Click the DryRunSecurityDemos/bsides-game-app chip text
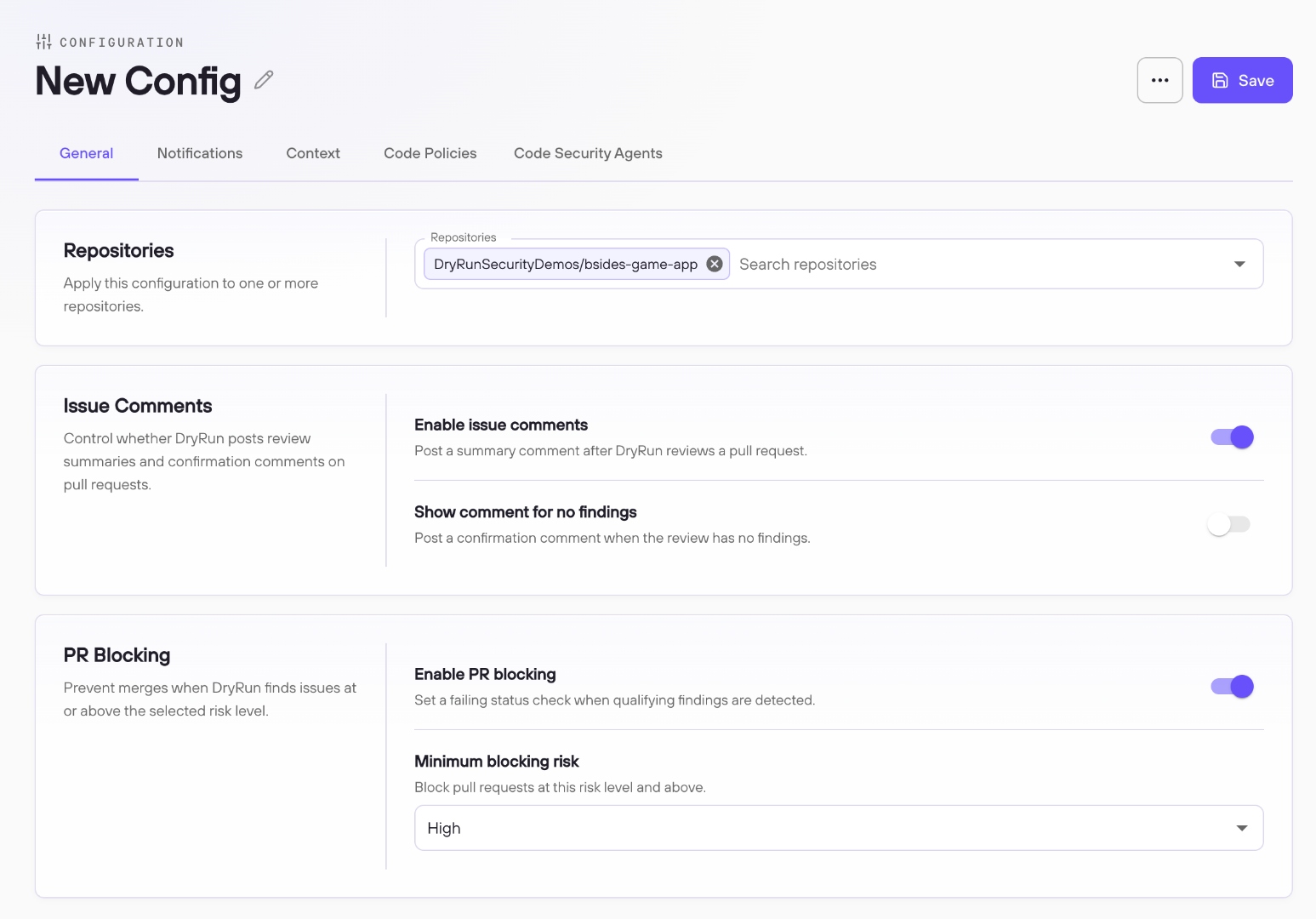 tap(566, 264)
